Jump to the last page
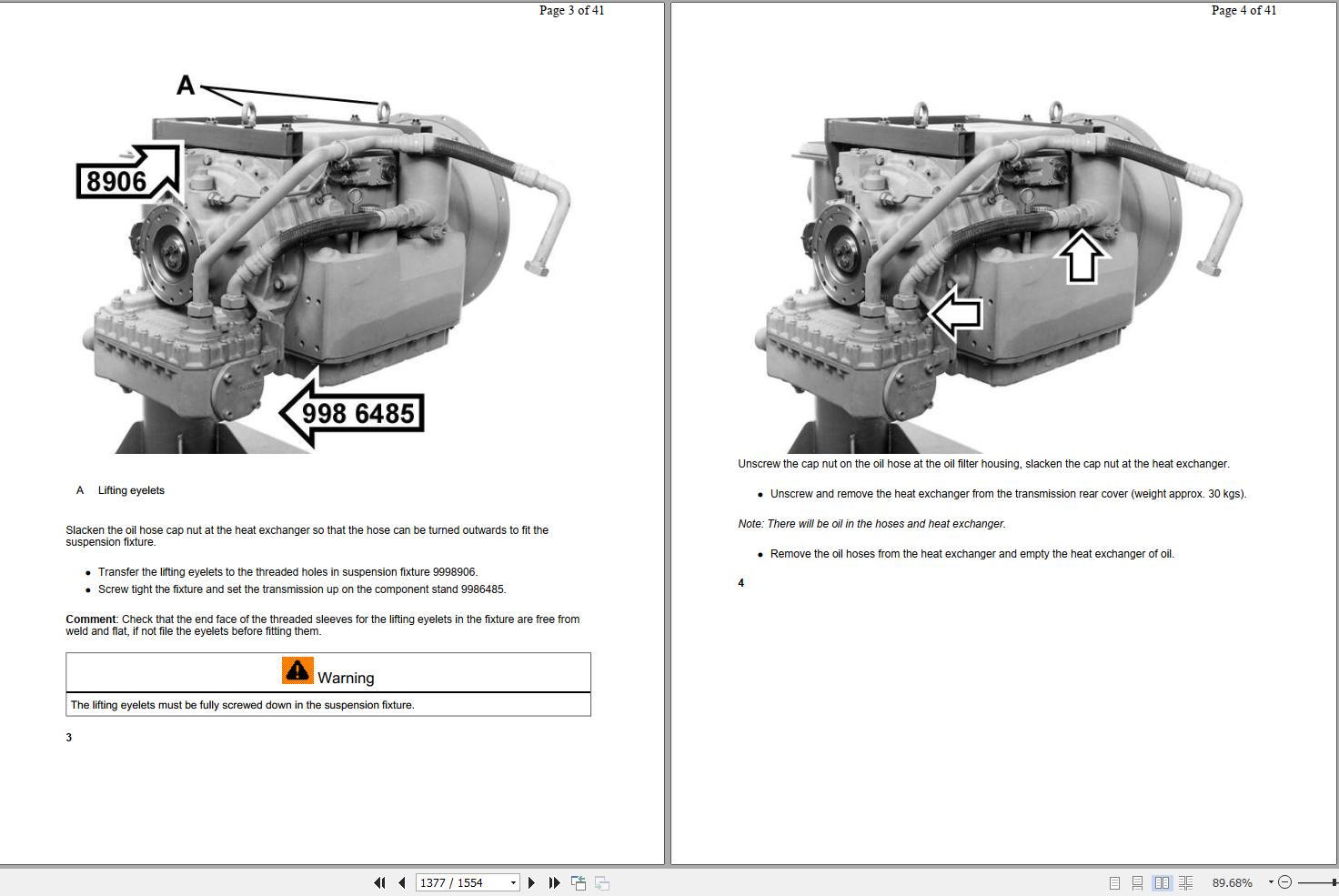 (554, 882)
